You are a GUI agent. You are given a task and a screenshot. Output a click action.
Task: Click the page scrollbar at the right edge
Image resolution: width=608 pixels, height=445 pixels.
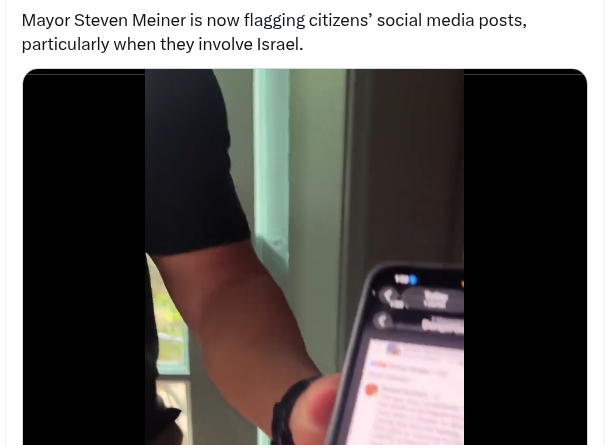[606, 222]
